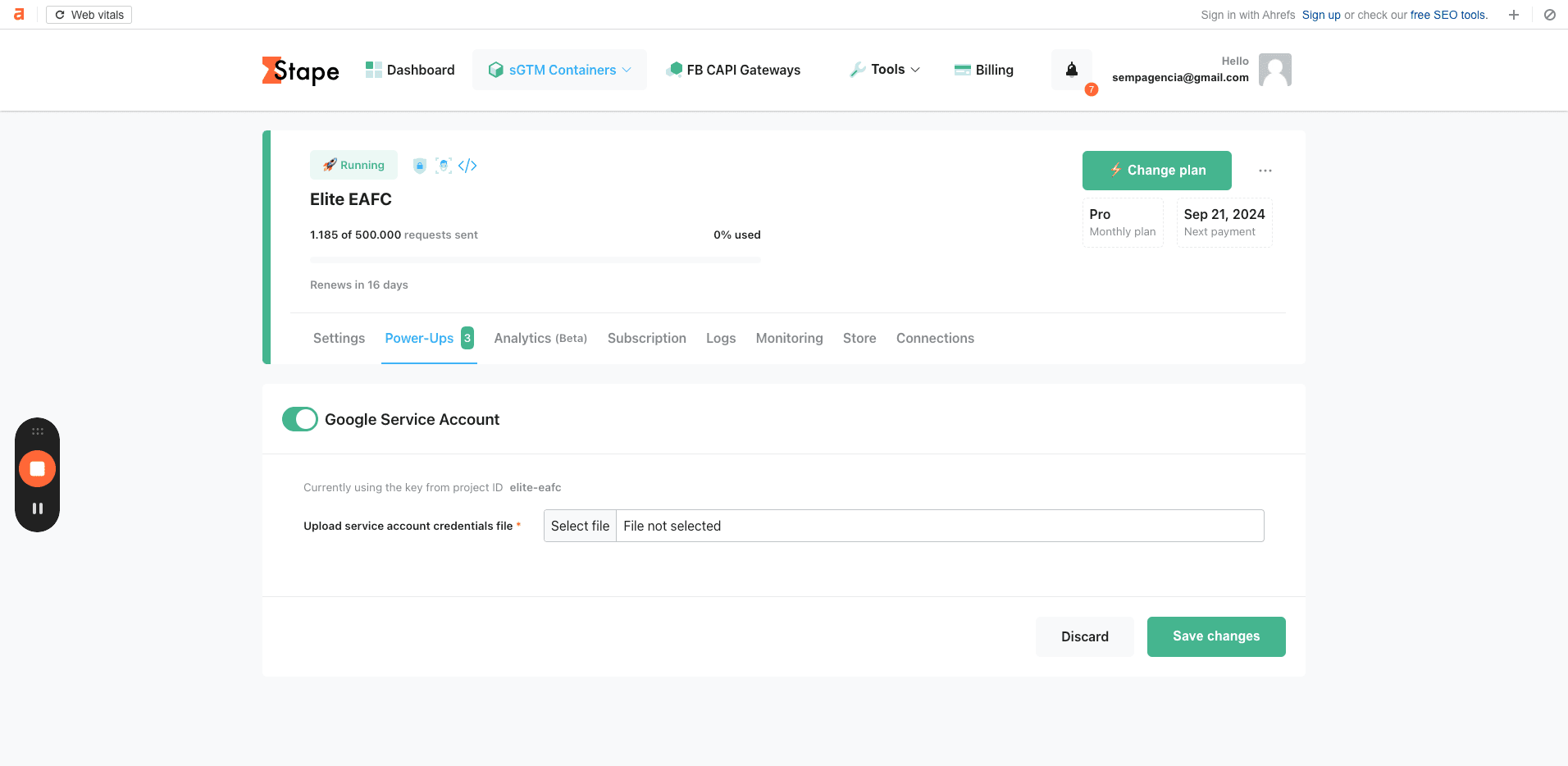Open the three-dots container options menu
The height and width of the screenshot is (766, 1568).
[1265, 171]
